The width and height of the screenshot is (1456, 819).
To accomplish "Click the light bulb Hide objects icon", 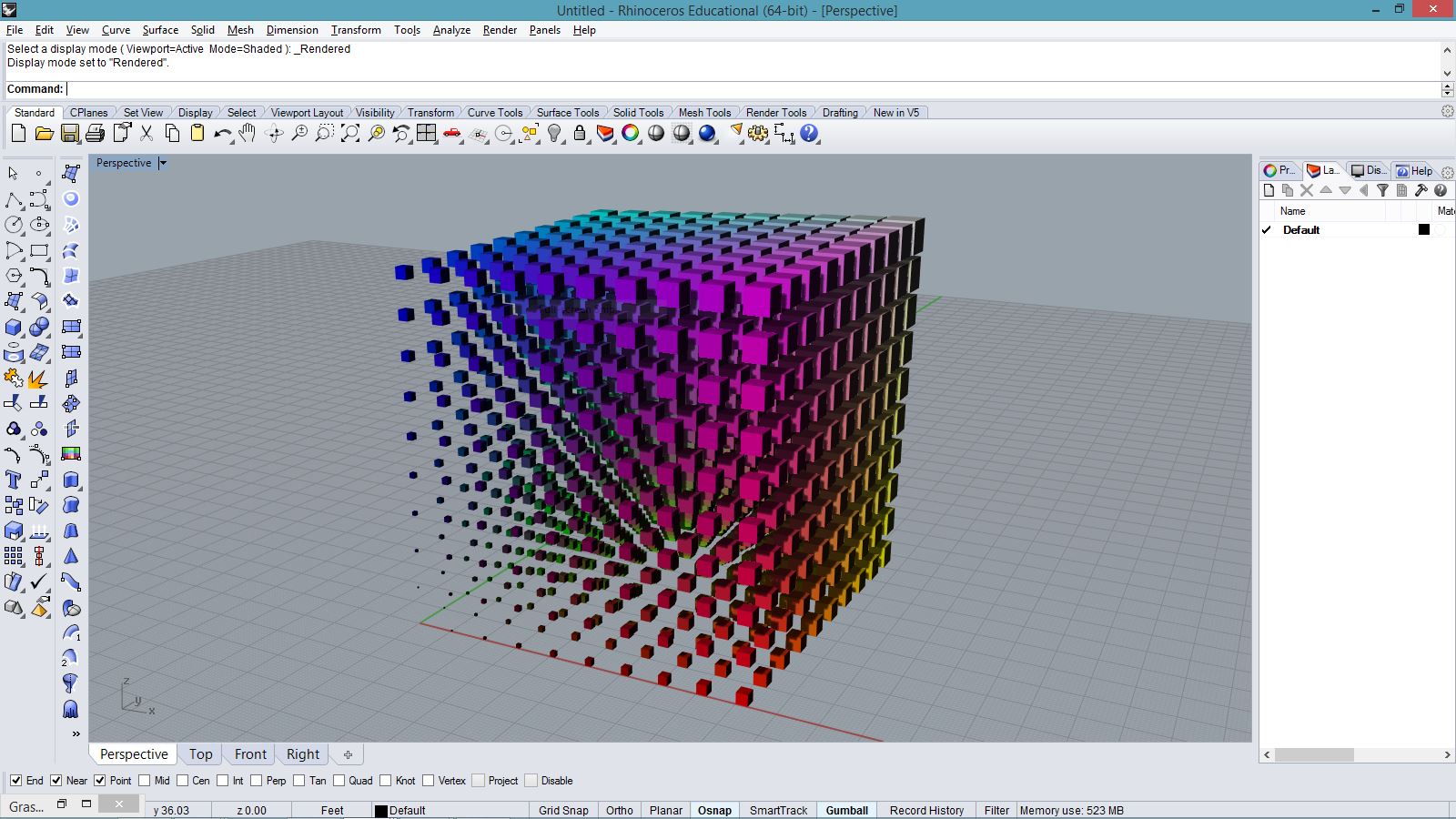I will click(554, 134).
